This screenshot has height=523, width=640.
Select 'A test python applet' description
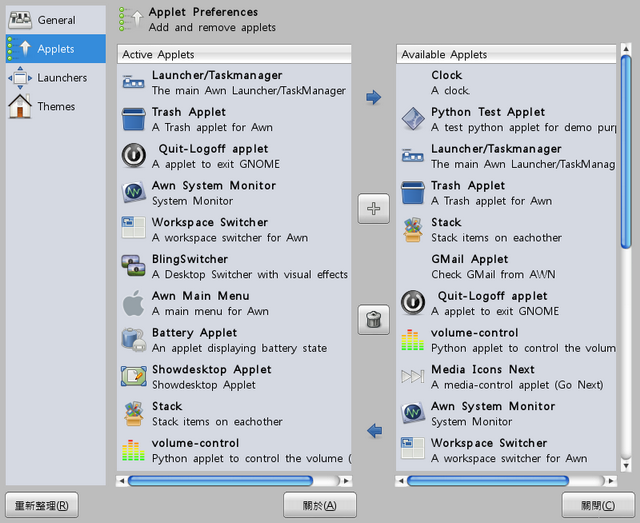click(524, 128)
